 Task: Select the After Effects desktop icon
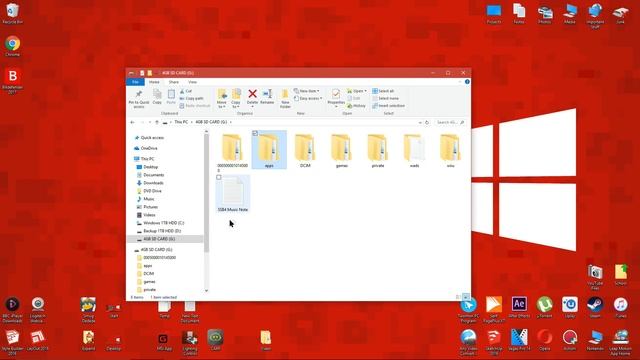coord(519,307)
